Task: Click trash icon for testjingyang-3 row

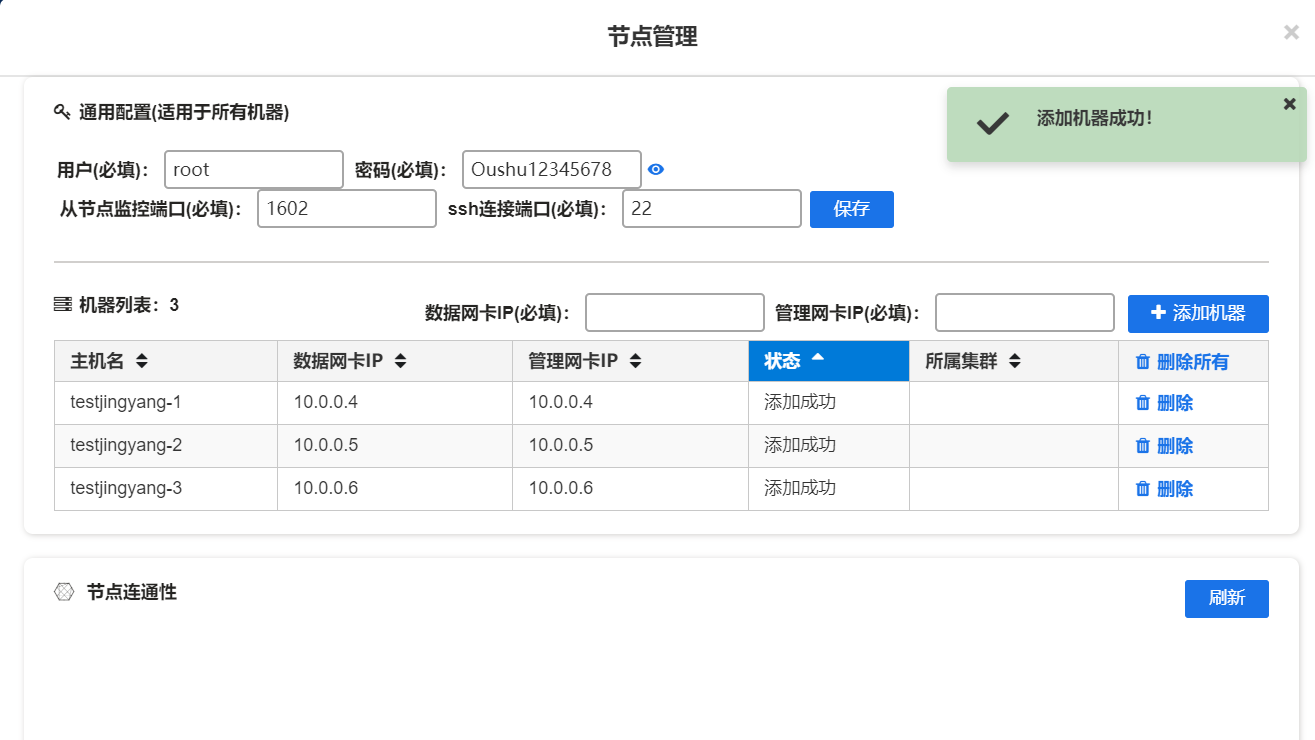Action: pyautogui.click(x=1143, y=489)
